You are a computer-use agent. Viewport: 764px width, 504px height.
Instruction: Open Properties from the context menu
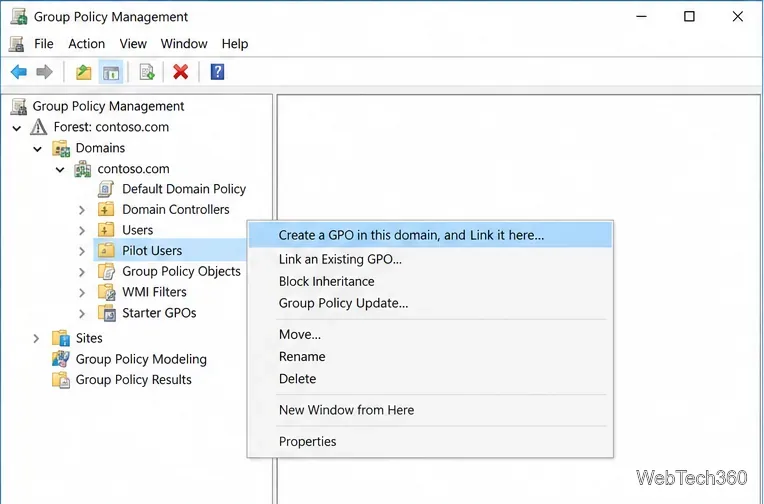430,442
